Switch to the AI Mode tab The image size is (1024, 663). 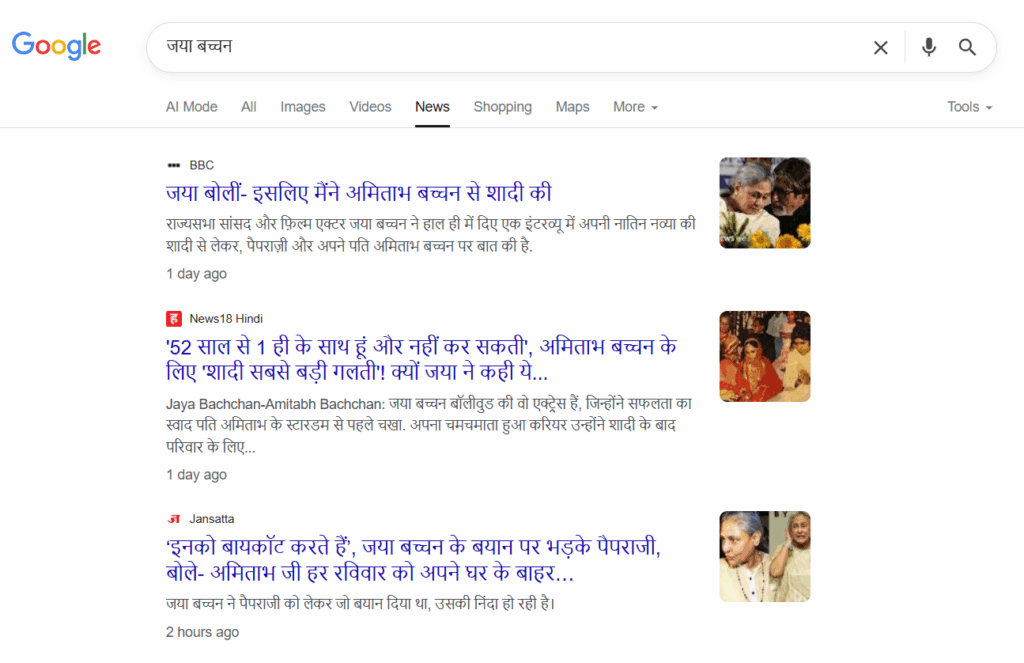click(x=191, y=107)
